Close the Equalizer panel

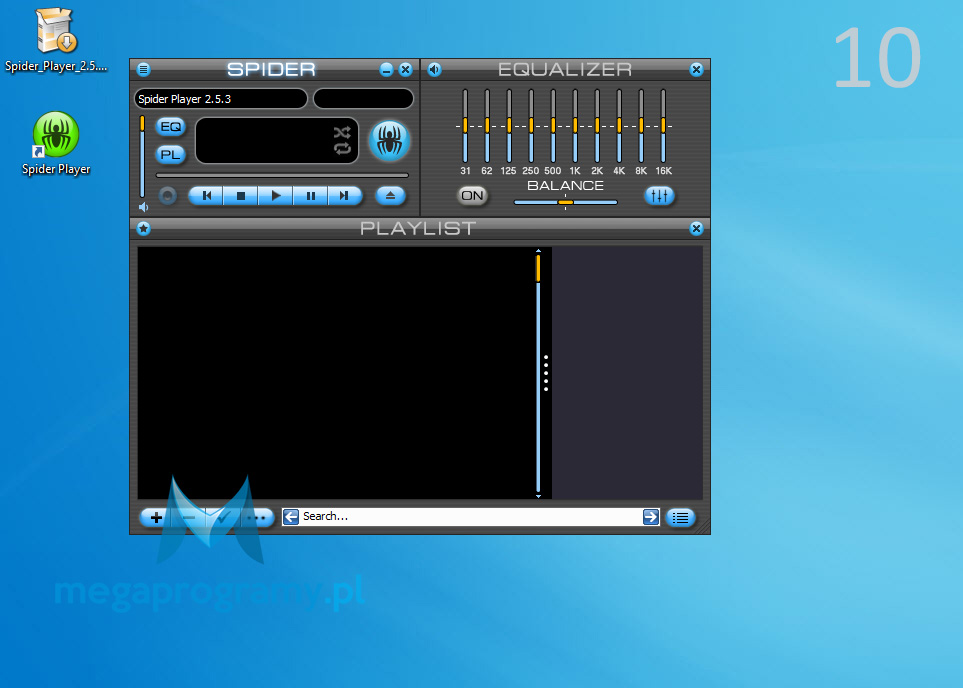tap(696, 69)
